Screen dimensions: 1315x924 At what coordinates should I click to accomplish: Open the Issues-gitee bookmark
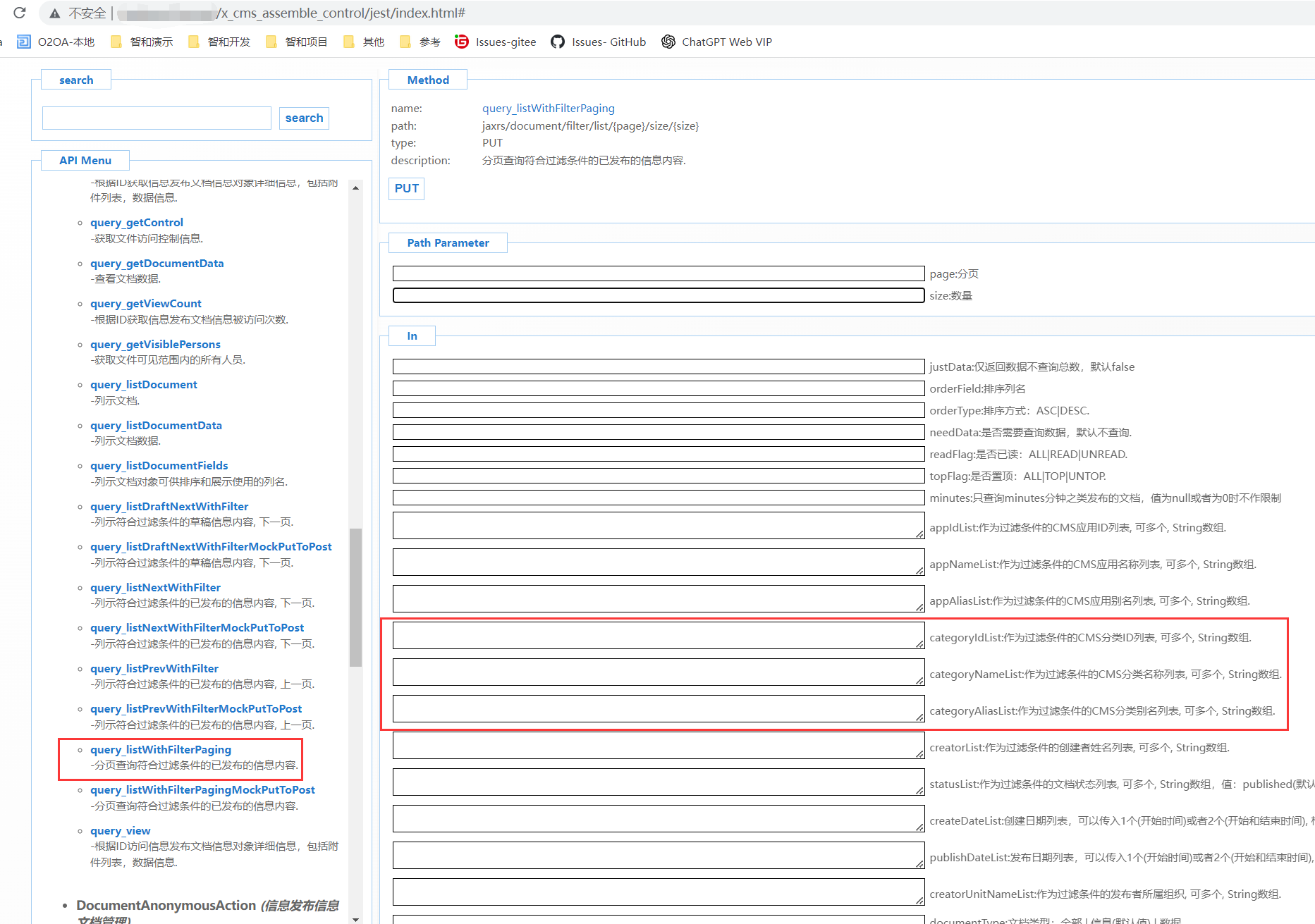[496, 42]
